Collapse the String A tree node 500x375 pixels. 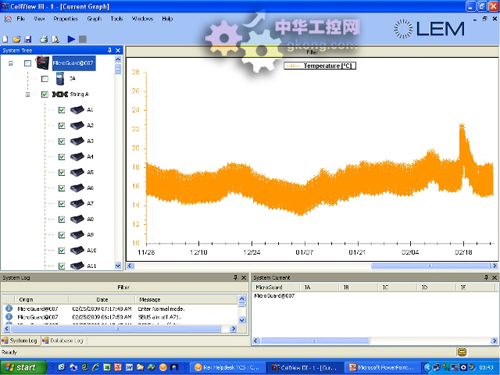(x=28, y=95)
